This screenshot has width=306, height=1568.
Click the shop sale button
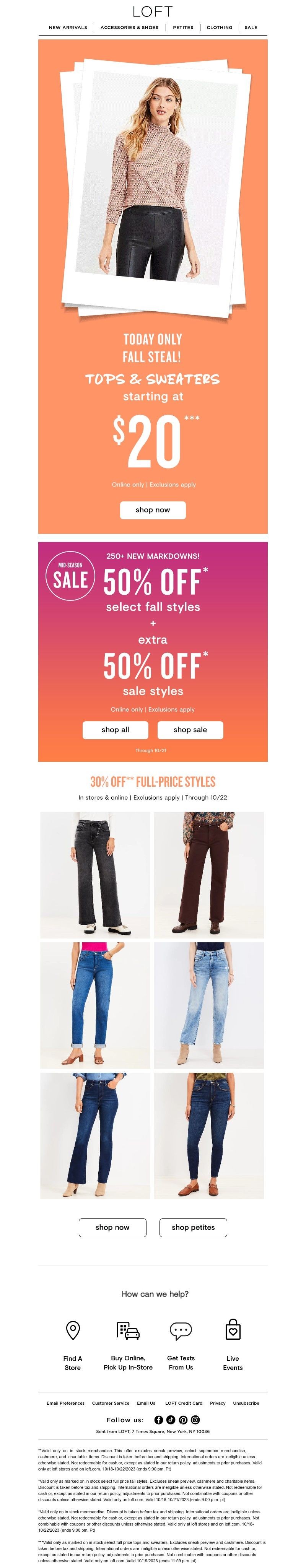click(190, 729)
